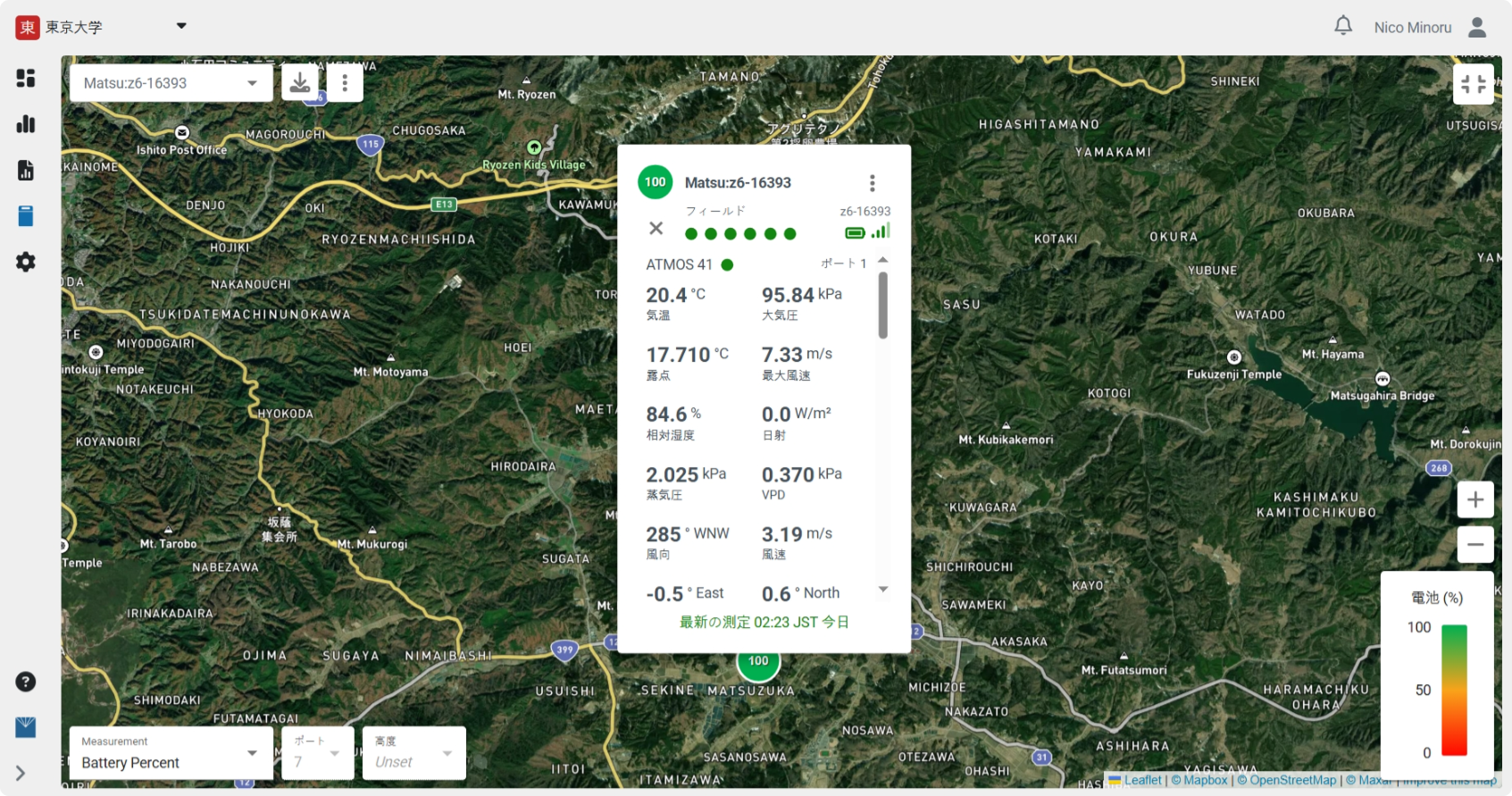Open the help question mark icon
This screenshot has height=796, width=1512.
pyautogui.click(x=26, y=682)
